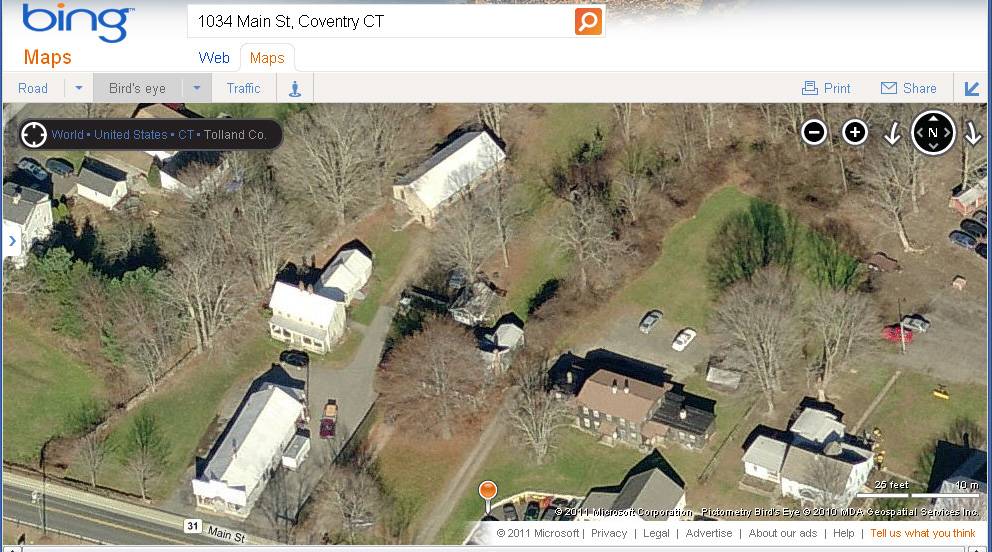The image size is (992, 552).
Task: Rotate the view with the left arrow beside the compass
Action: pos(892,133)
